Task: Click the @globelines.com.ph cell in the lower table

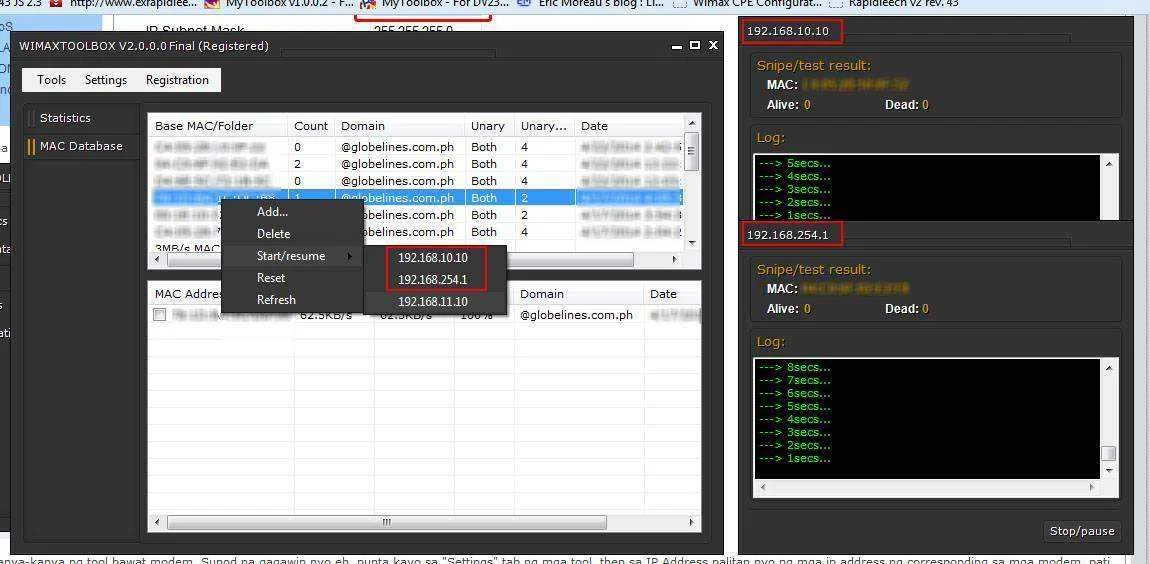Action: pos(576,315)
